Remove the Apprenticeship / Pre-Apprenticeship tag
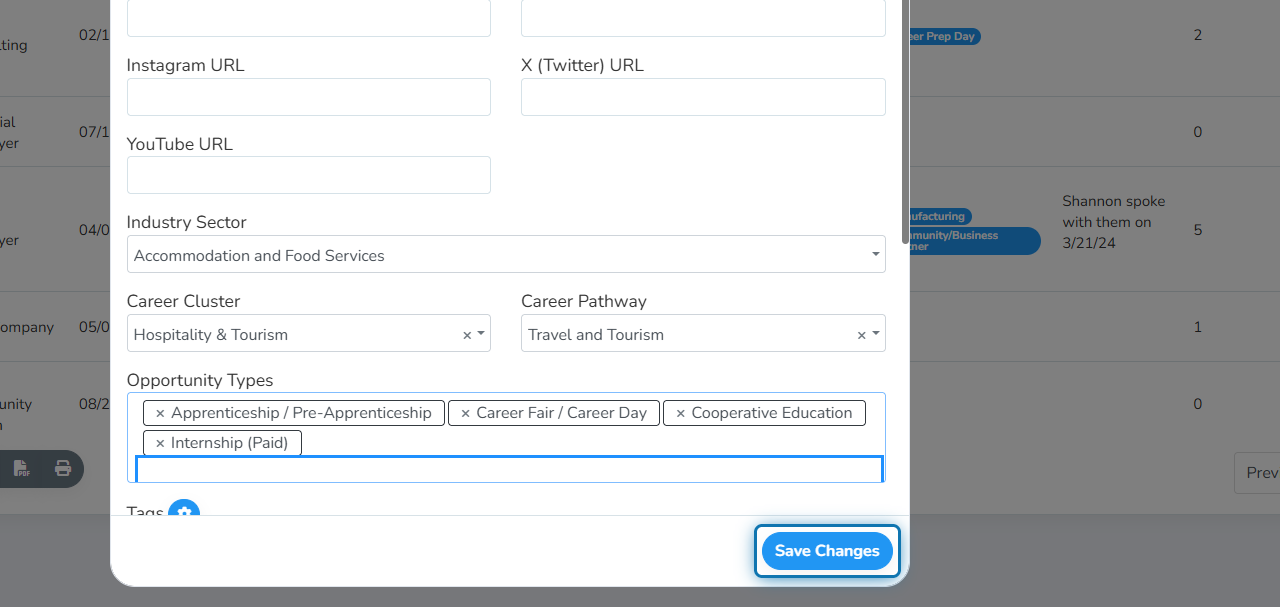Viewport: 1280px width, 607px height. pyautogui.click(x=160, y=413)
